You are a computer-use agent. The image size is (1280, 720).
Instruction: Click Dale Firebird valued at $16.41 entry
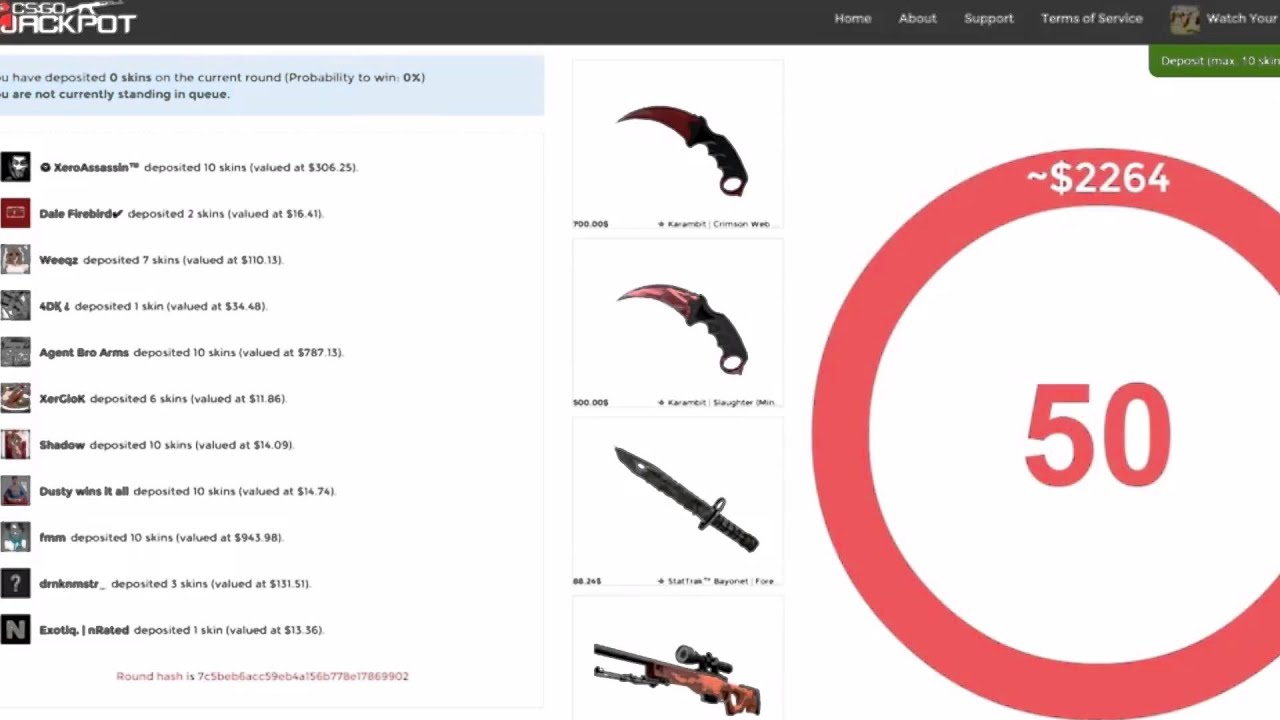(182, 213)
